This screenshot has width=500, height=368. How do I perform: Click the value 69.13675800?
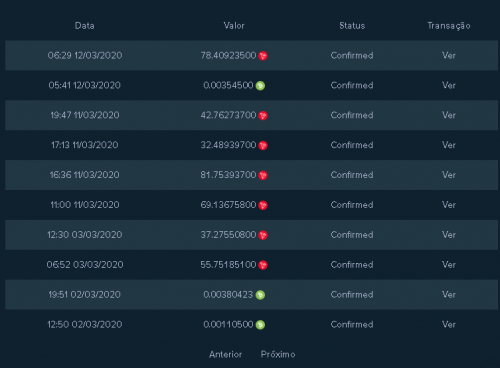pyautogui.click(x=228, y=205)
